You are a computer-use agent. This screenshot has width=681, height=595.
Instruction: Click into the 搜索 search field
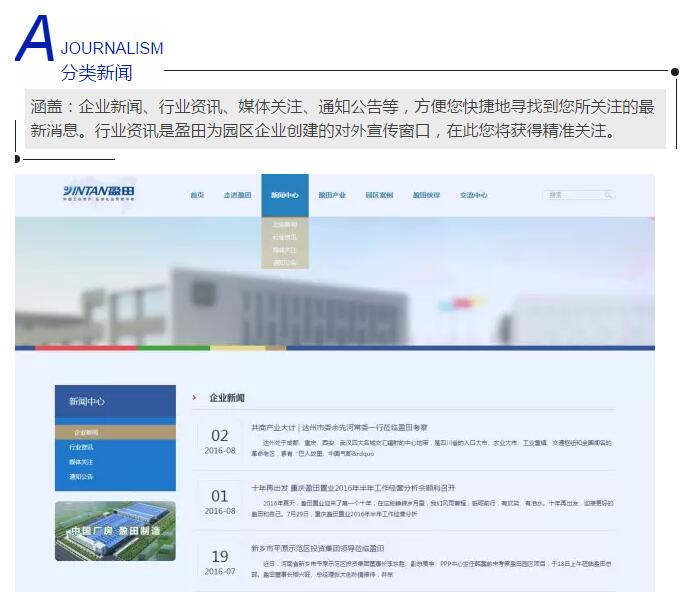point(572,195)
